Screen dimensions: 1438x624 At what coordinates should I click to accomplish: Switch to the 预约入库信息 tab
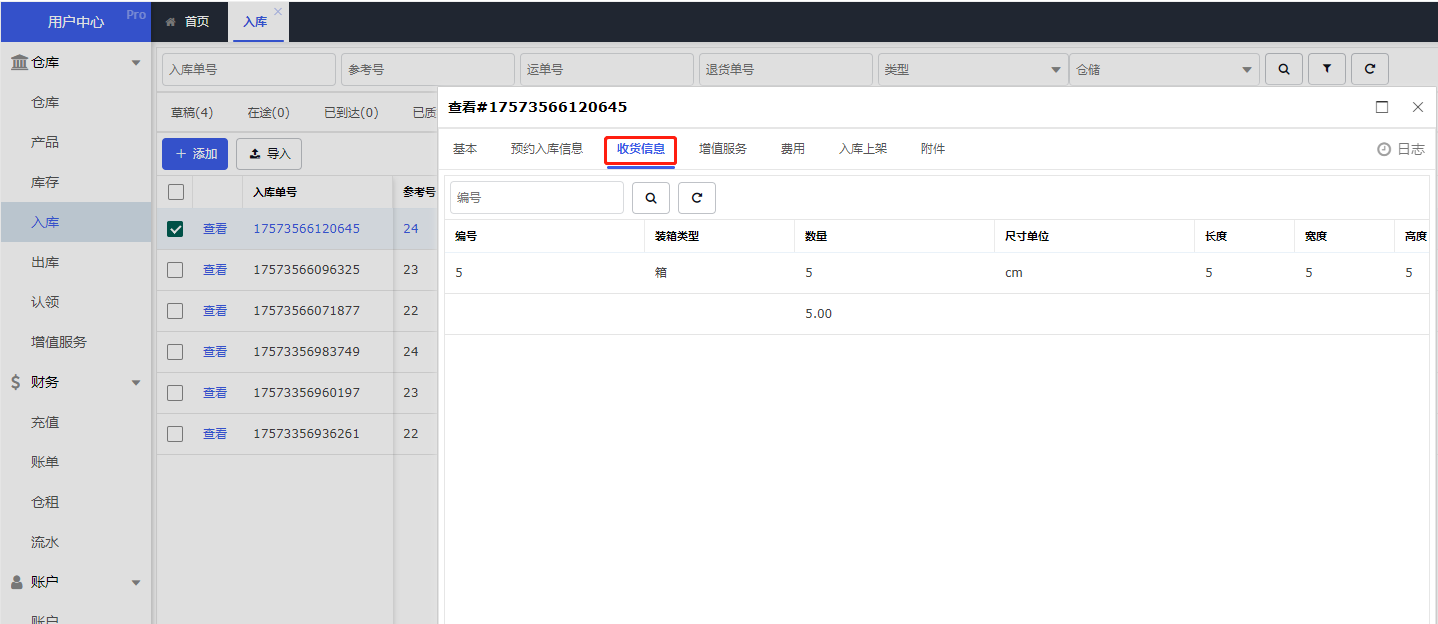tap(546, 149)
